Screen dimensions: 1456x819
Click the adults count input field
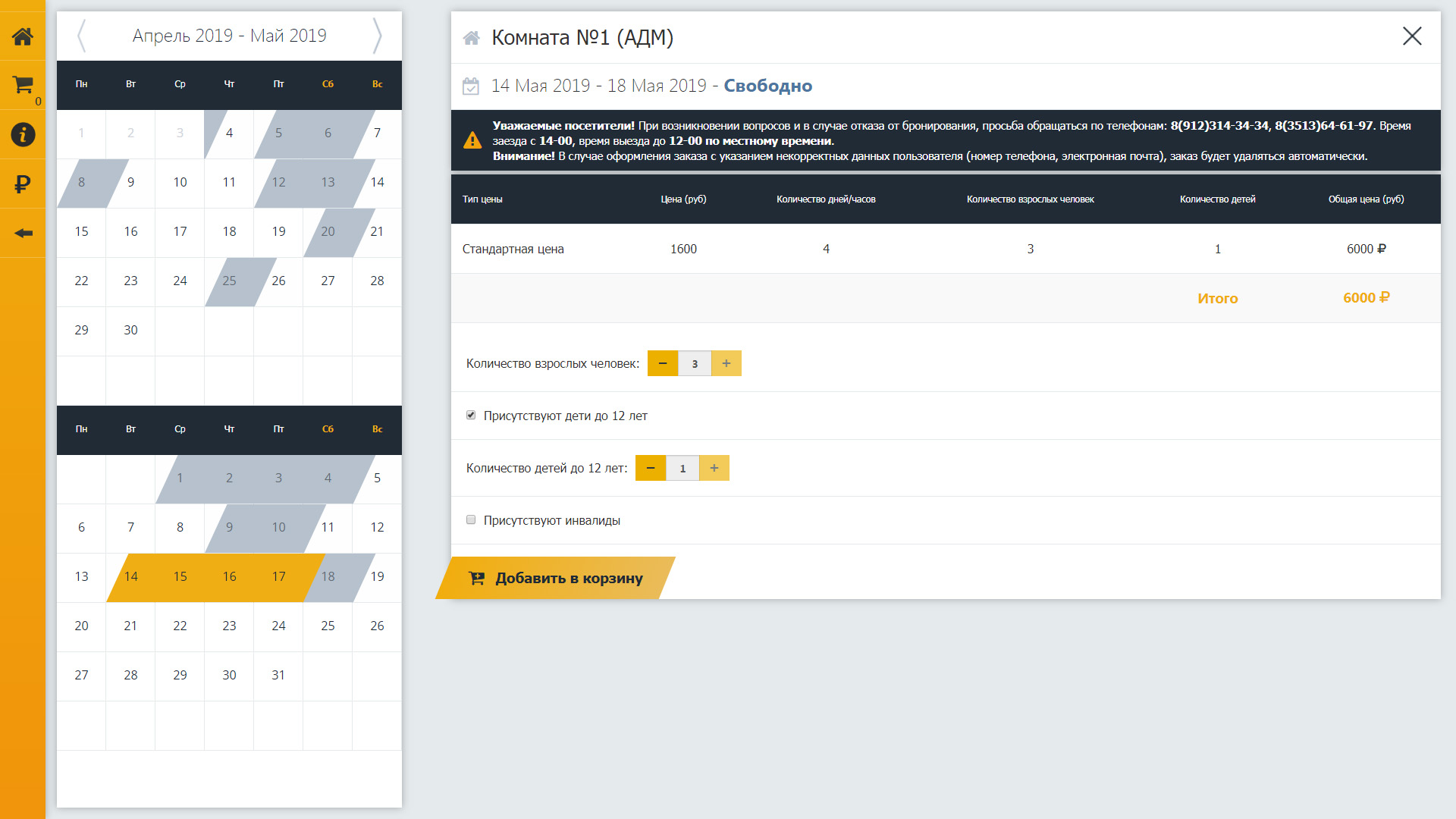tap(694, 363)
